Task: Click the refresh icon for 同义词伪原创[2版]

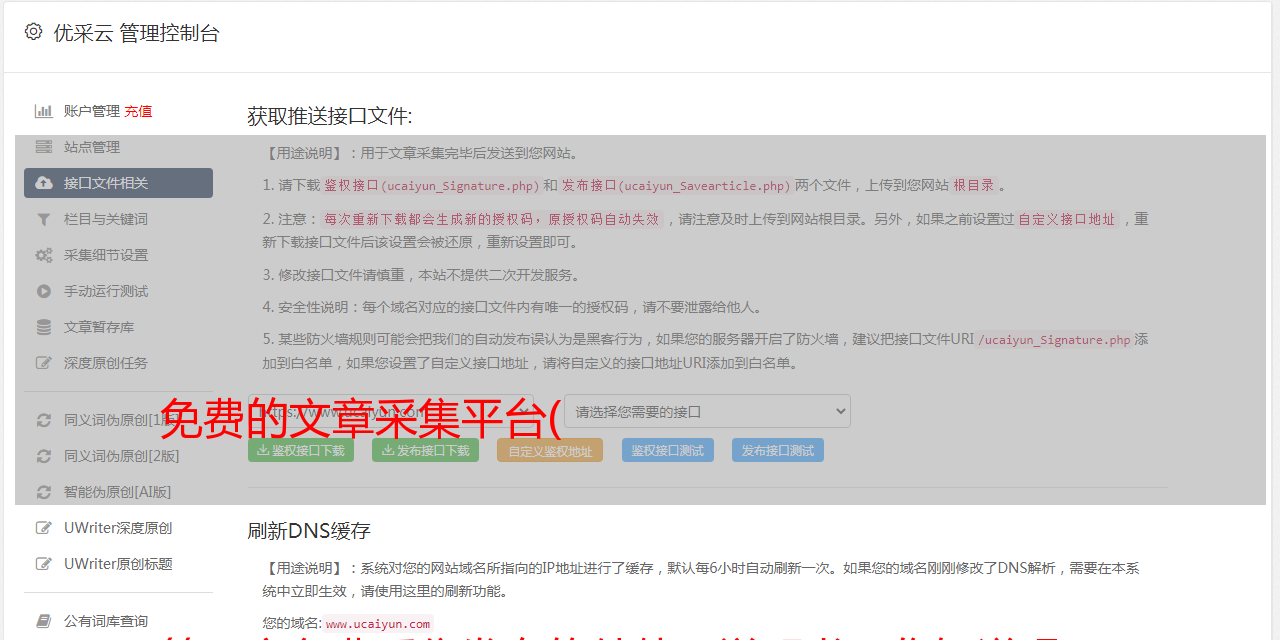Action: pyautogui.click(x=44, y=456)
